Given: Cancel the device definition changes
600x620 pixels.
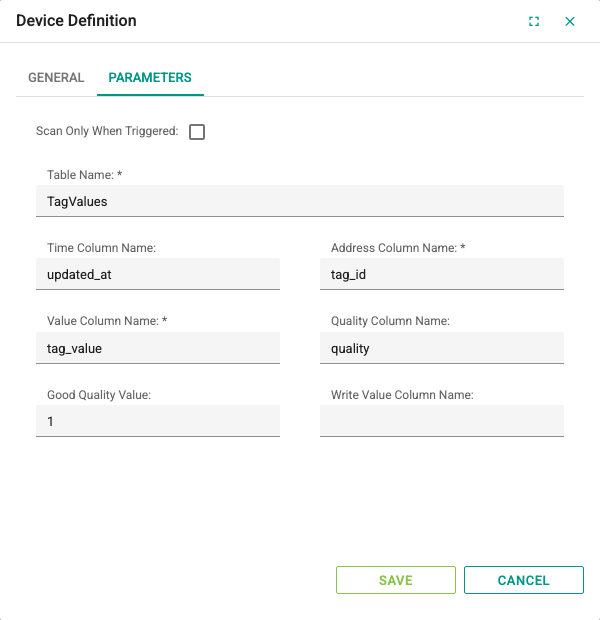Looking at the screenshot, I should click(x=524, y=580).
